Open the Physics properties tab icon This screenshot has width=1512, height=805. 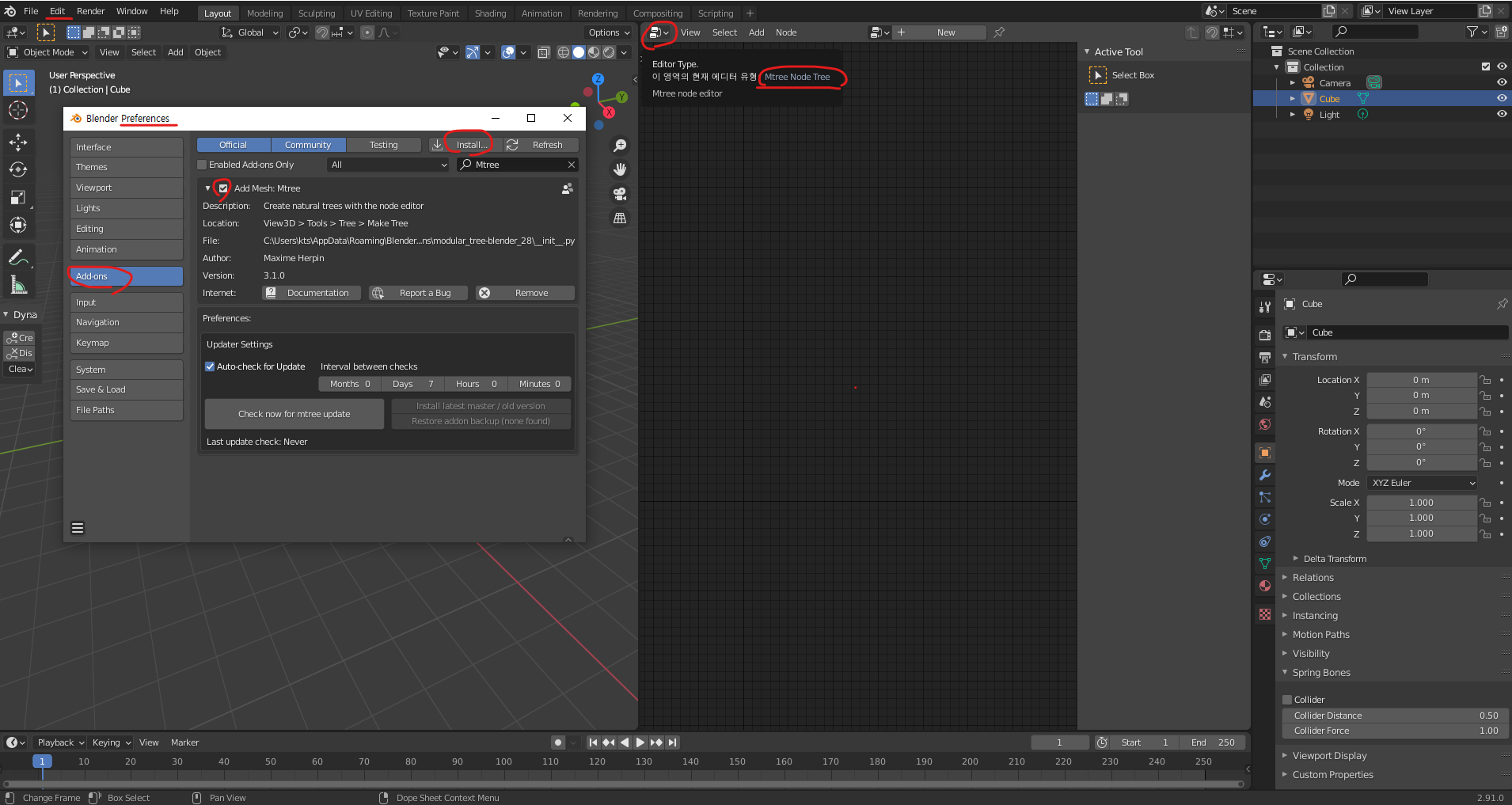pyautogui.click(x=1265, y=519)
